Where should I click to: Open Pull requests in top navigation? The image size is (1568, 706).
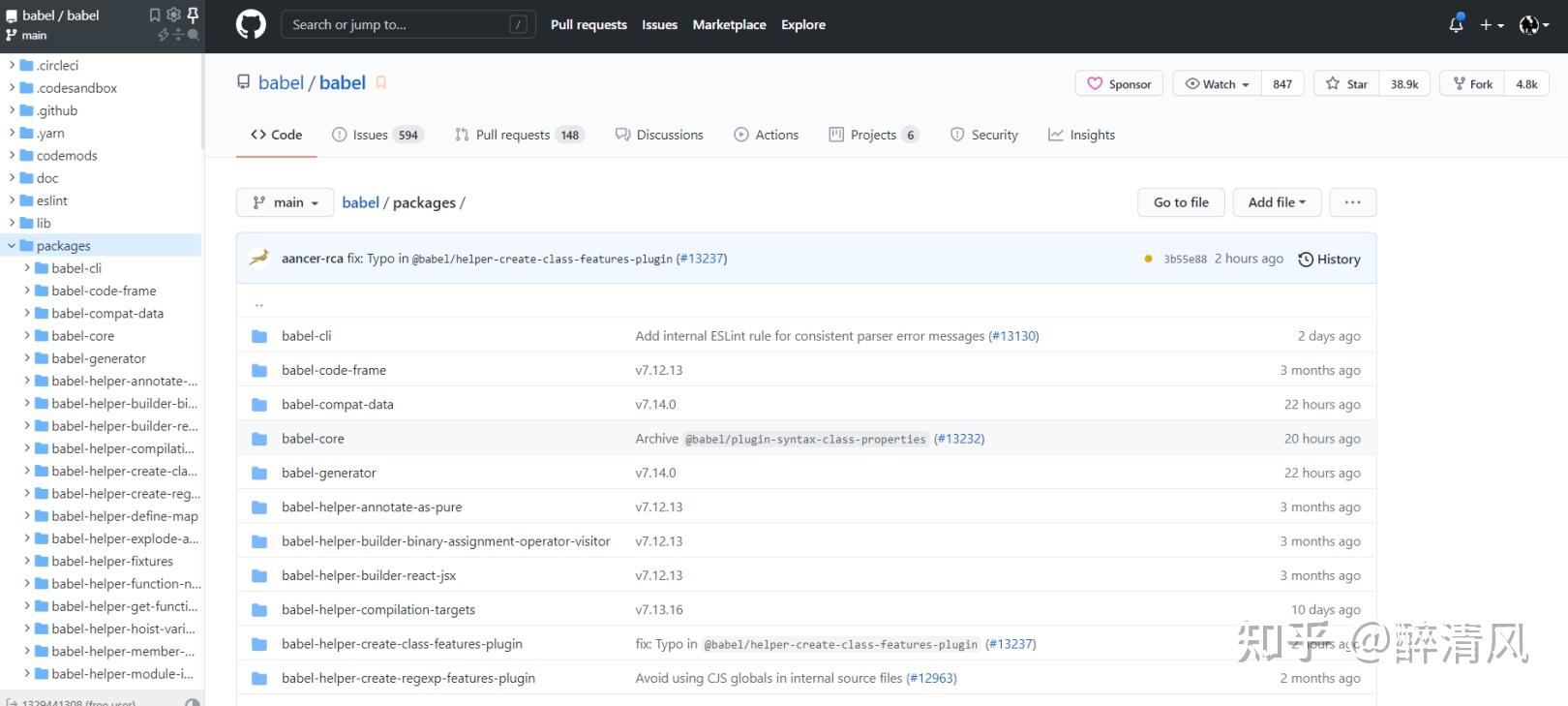pyautogui.click(x=588, y=25)
